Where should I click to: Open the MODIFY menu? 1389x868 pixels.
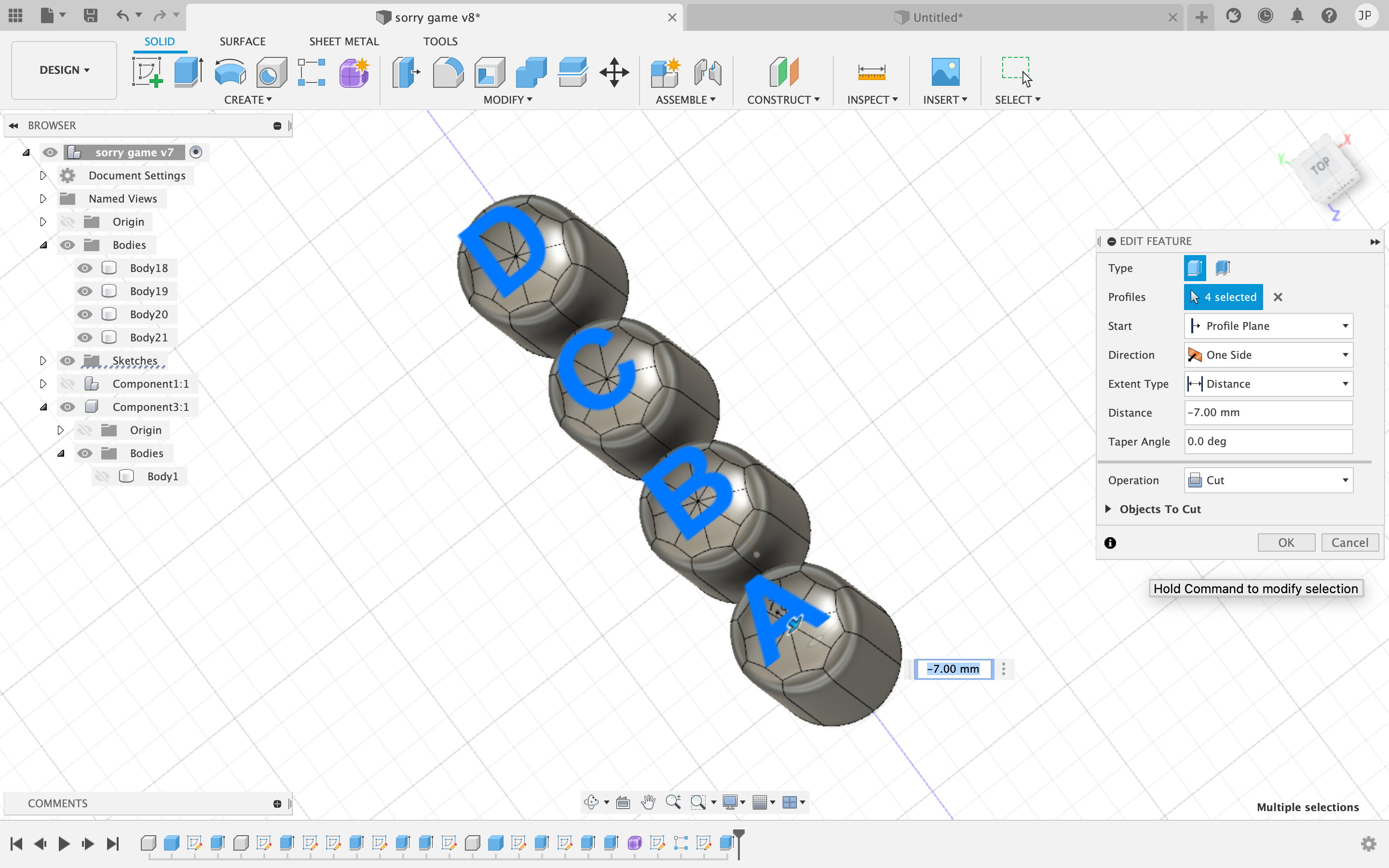508,100
